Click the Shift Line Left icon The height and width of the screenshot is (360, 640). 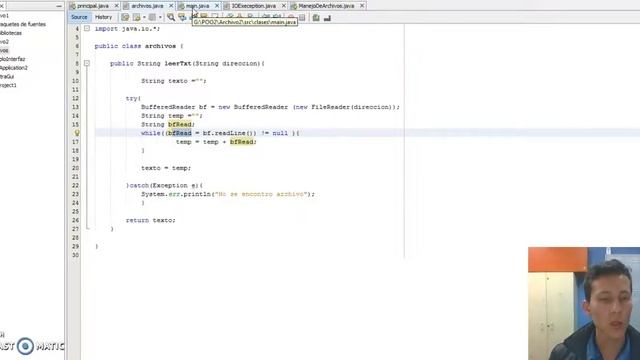coord(266,17)
